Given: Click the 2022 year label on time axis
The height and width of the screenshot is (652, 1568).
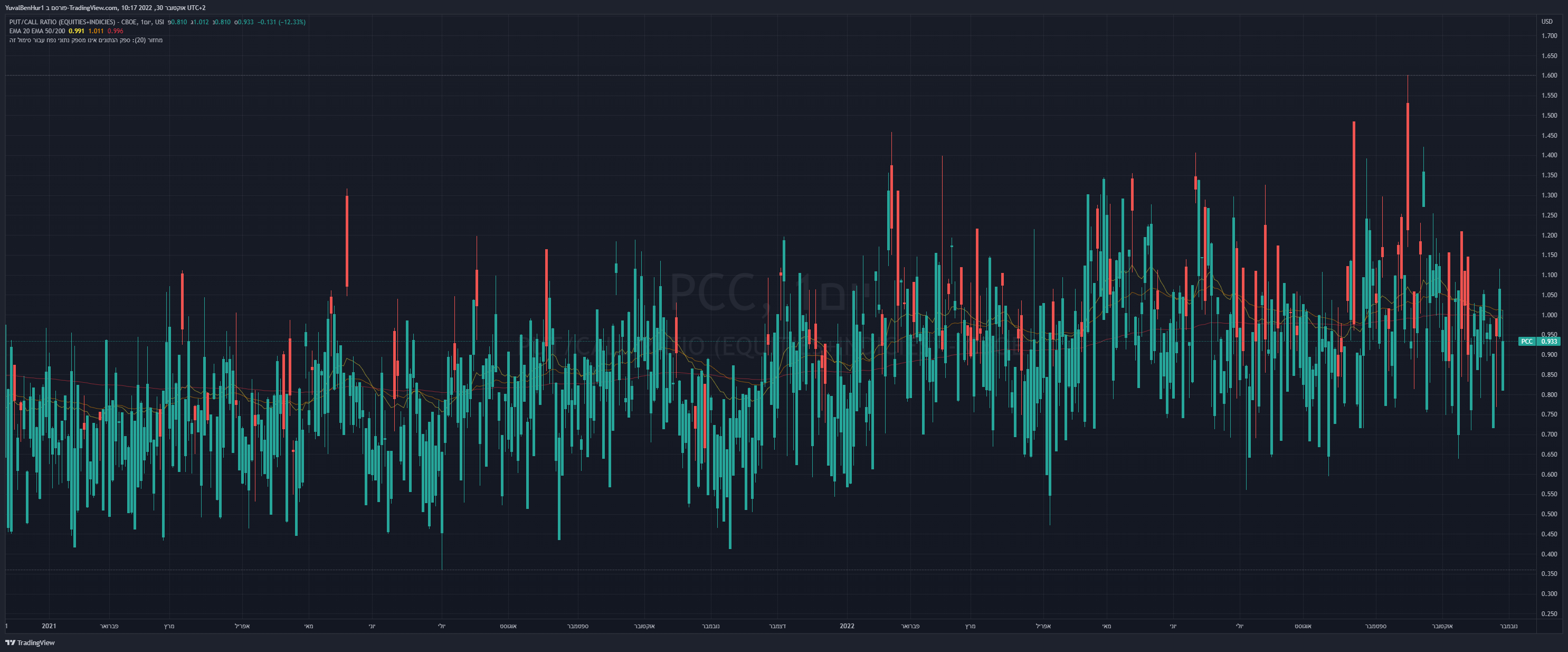Looking at the screenshot, I should pos(847,626).
